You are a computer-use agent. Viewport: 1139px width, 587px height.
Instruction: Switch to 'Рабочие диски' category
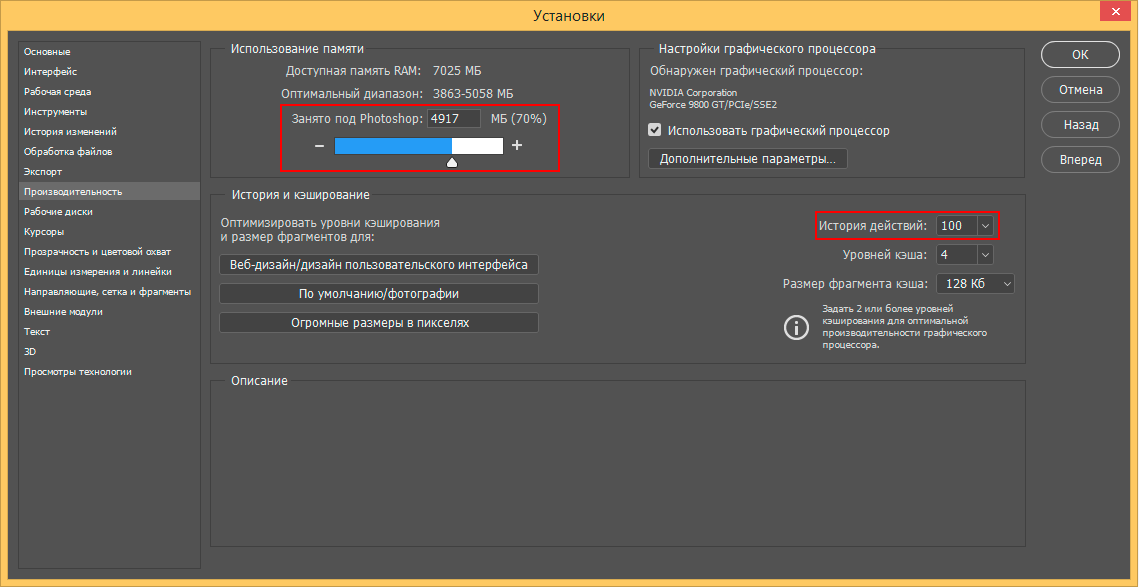59,212
